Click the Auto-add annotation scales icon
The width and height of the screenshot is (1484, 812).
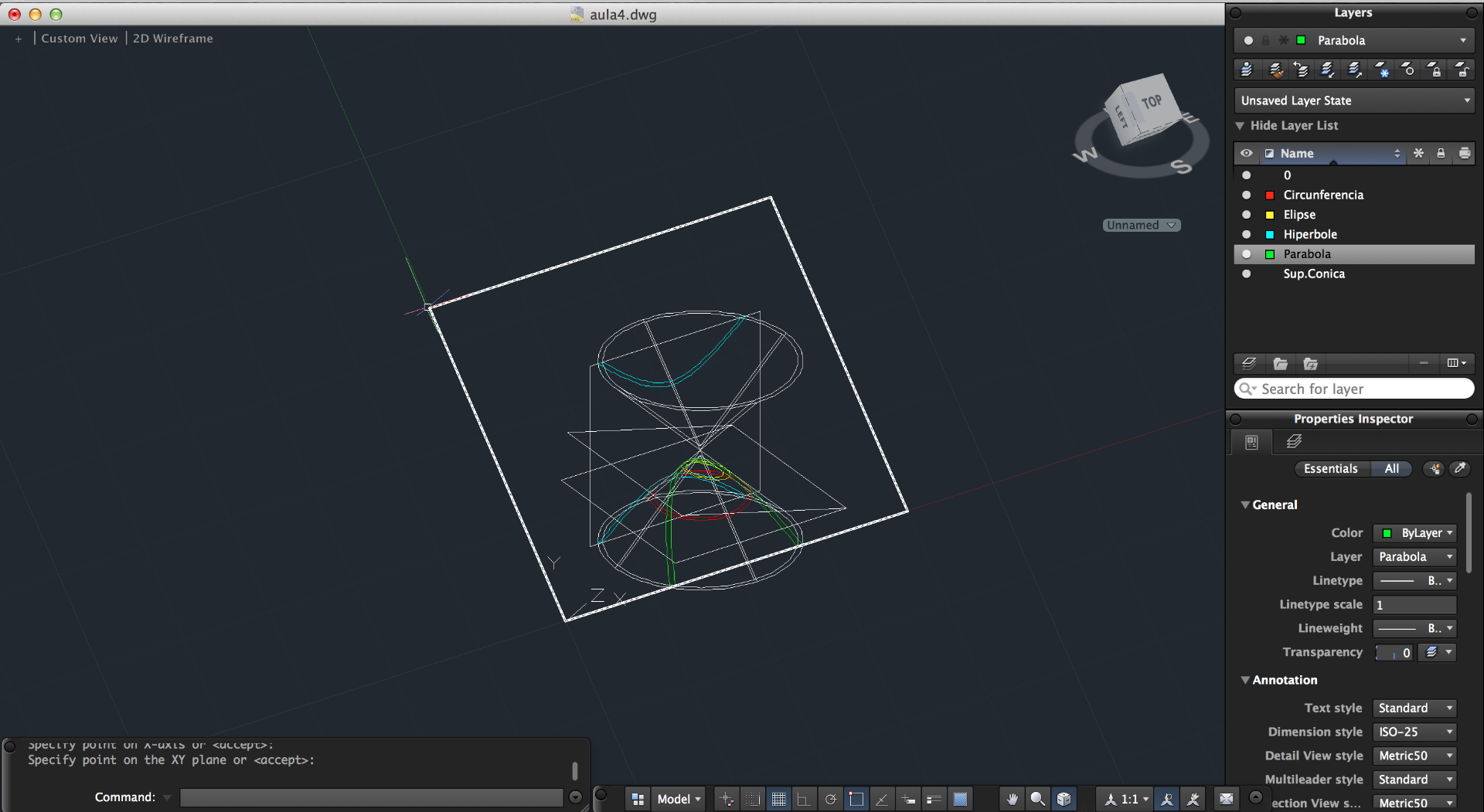(x=1193, y=799)
